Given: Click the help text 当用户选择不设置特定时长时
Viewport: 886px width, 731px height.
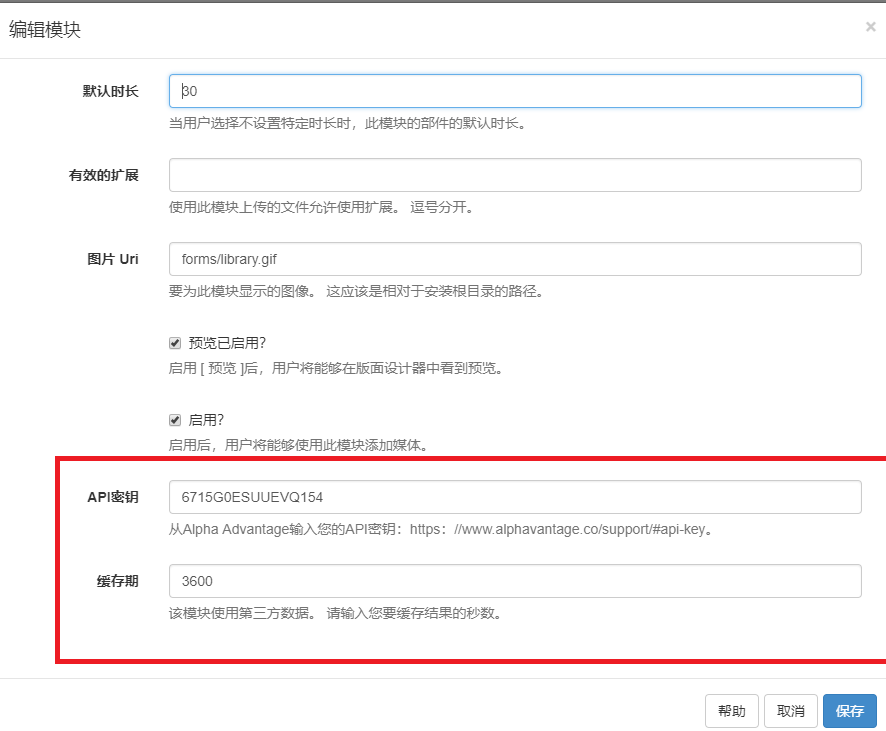Looking at the screenshot, I should point(349,123).
